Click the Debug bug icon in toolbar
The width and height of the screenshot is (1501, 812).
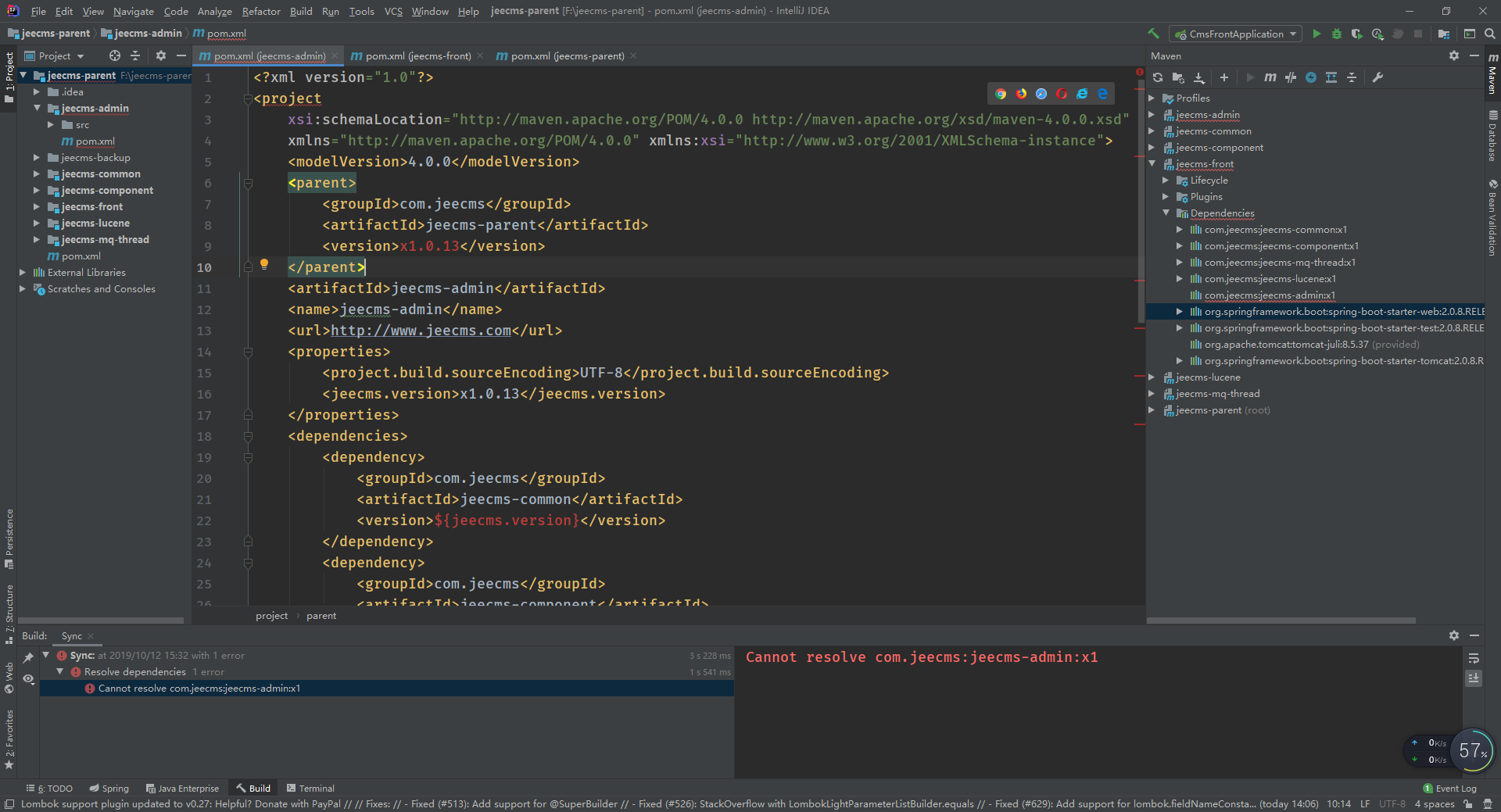tap(1337, 34)
